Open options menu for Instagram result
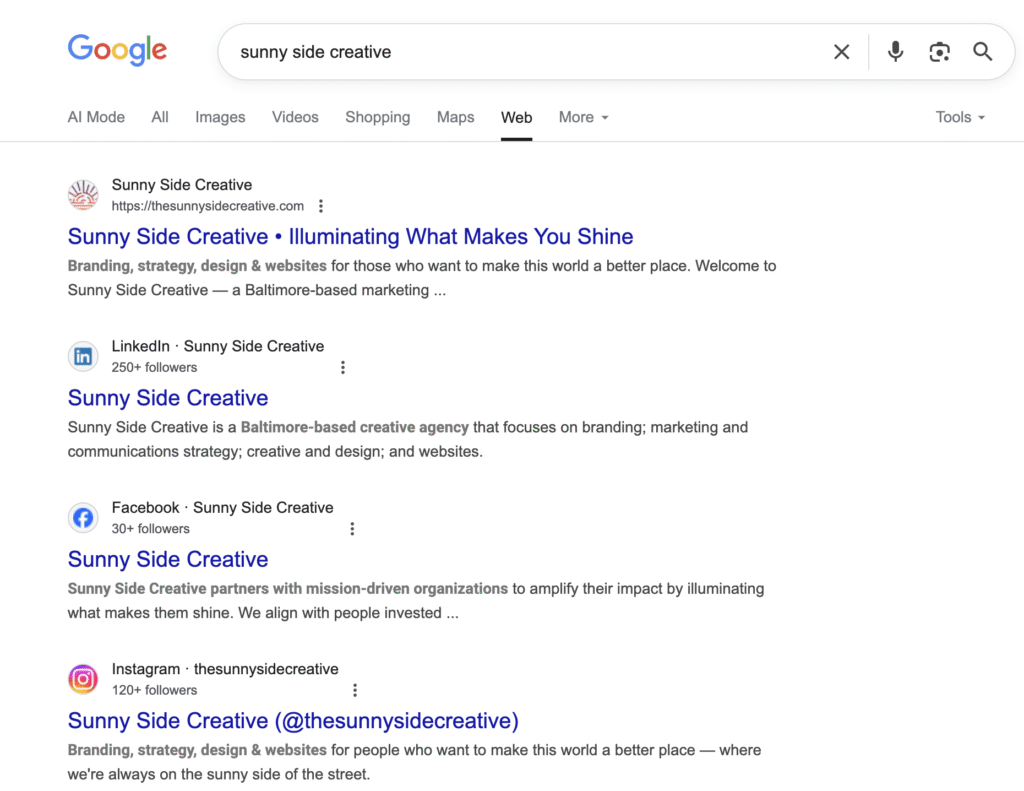This screenshot has width=1024, height=791. (355, 690)
